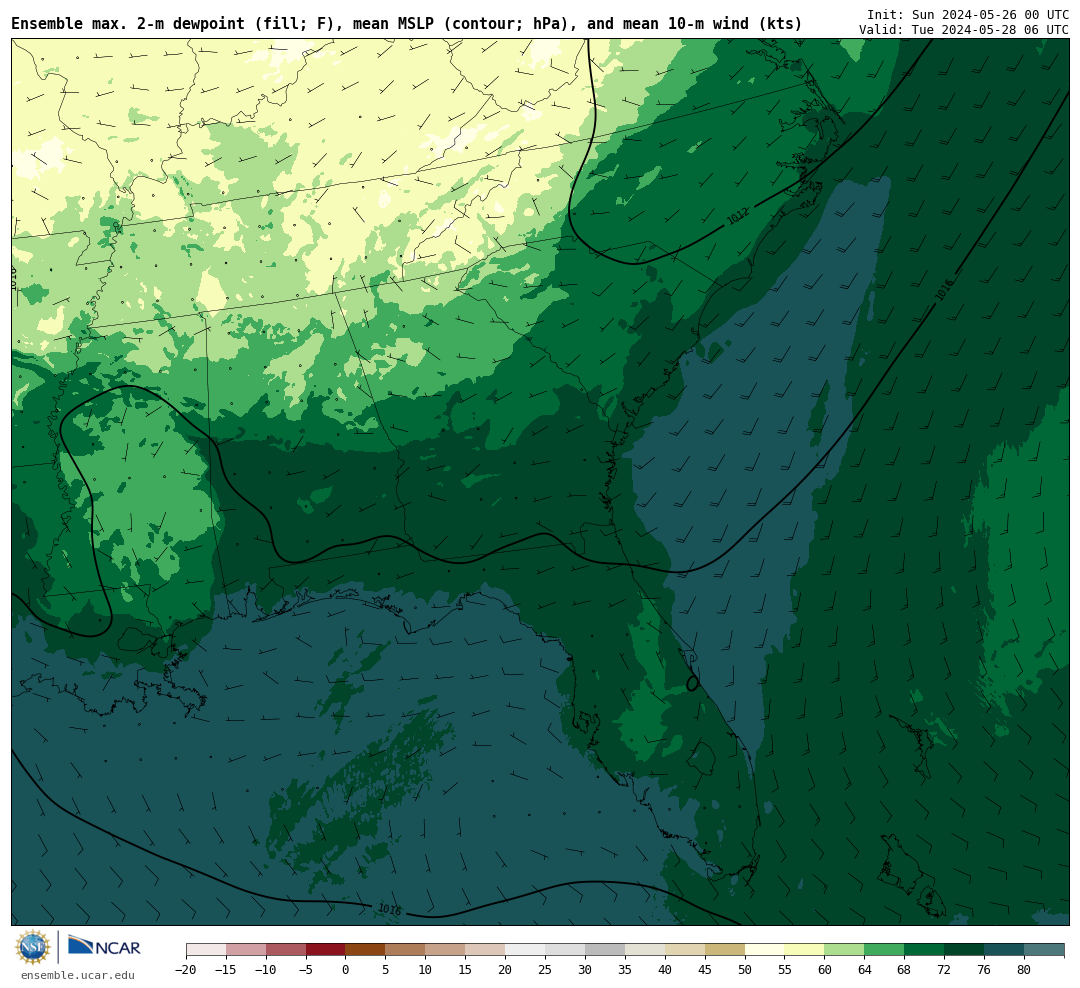Pick the green swatch between 64 and 68
The height and width of the screenshot is (988, 1080).
pyautogui.click(x=885, y=950)
